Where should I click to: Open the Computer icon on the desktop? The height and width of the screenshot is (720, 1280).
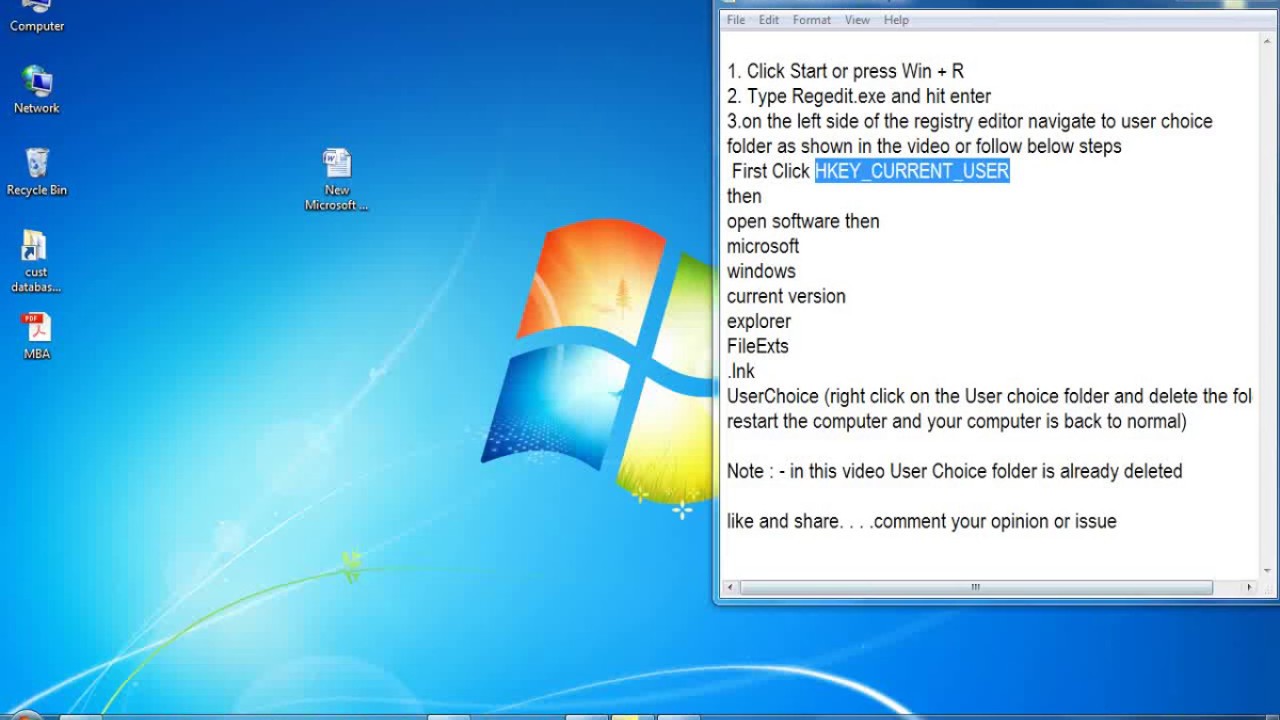35,16
